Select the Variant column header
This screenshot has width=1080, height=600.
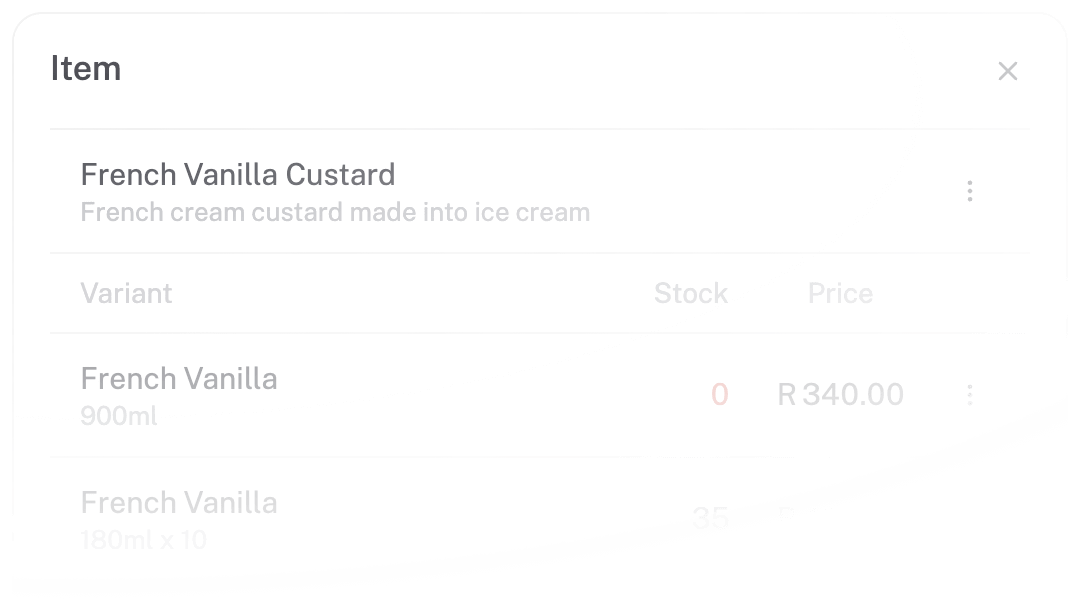[x=127, y=293]
